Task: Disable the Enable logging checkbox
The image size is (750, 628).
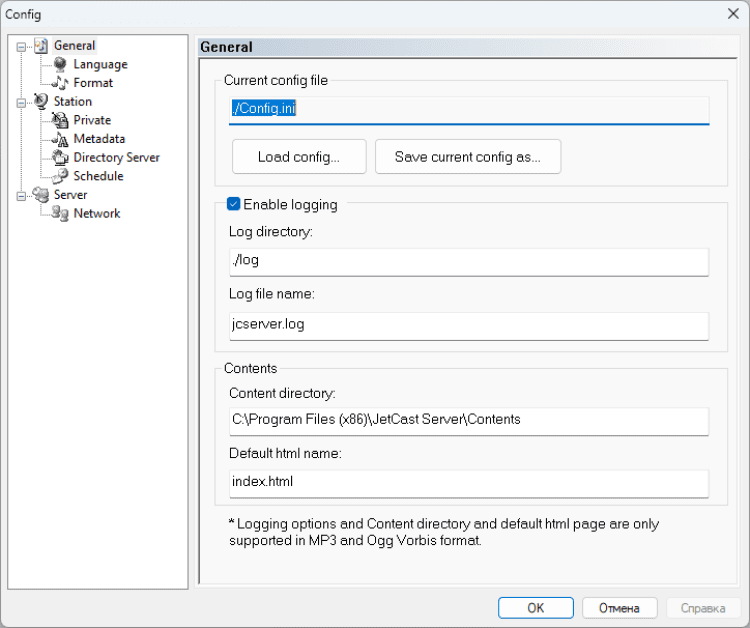Action: tap(234, 205)
